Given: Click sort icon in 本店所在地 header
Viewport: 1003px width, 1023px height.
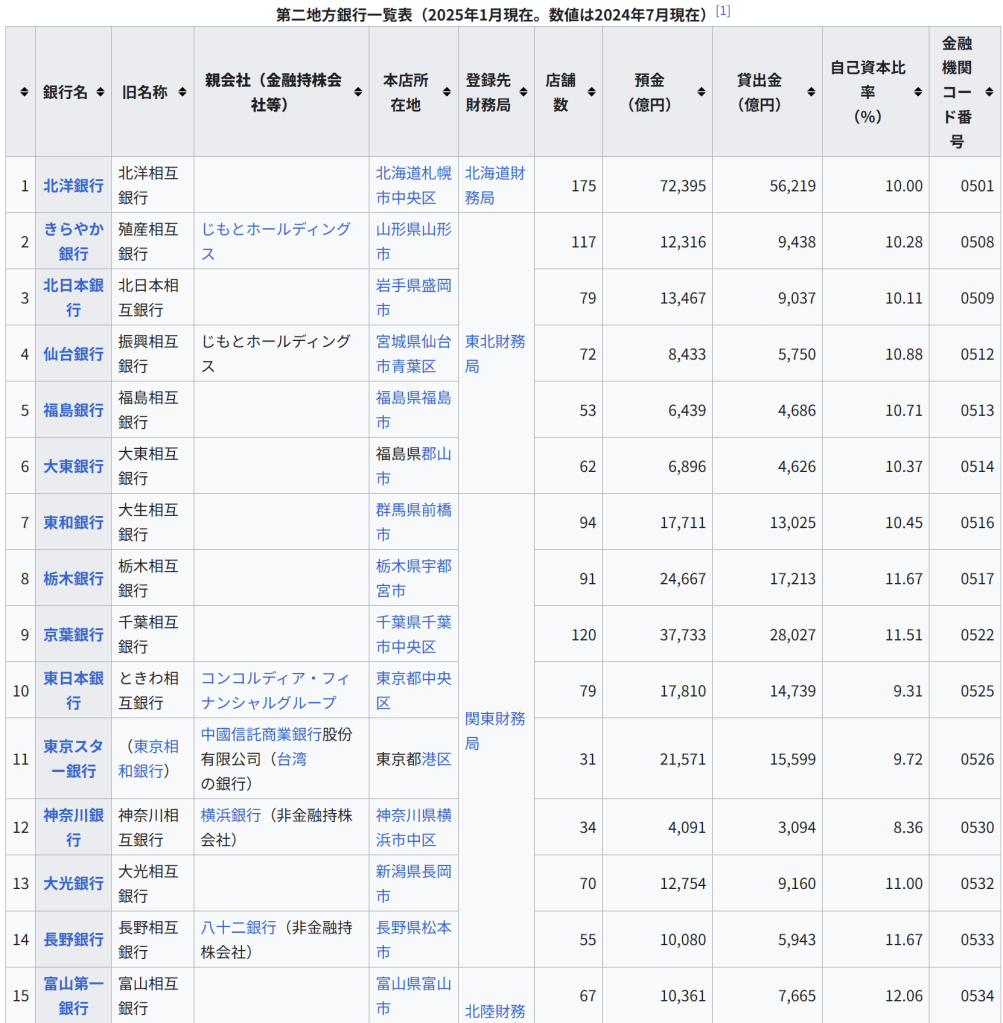Looking at the screenshot, I should (447, 92).
